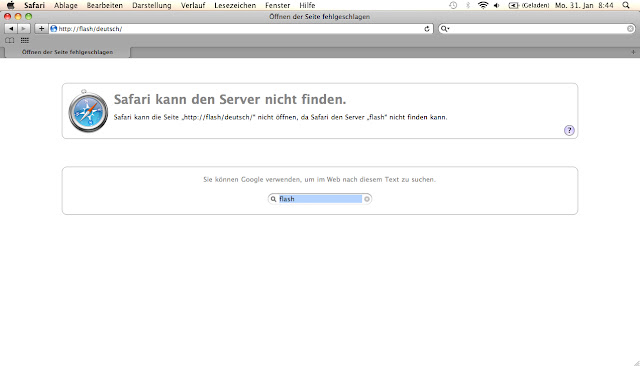Click the Safari compass icon on error page
The image size is (640, 366).
point(88,111)
